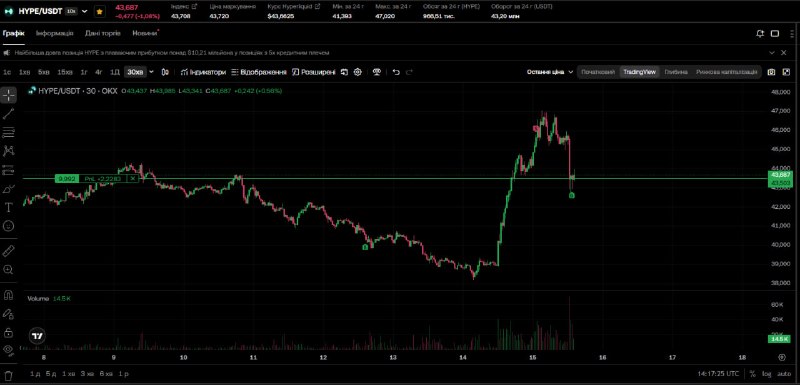Activate the magnet snap mode
The image size is (800, 385).
(x=8, y=295)
